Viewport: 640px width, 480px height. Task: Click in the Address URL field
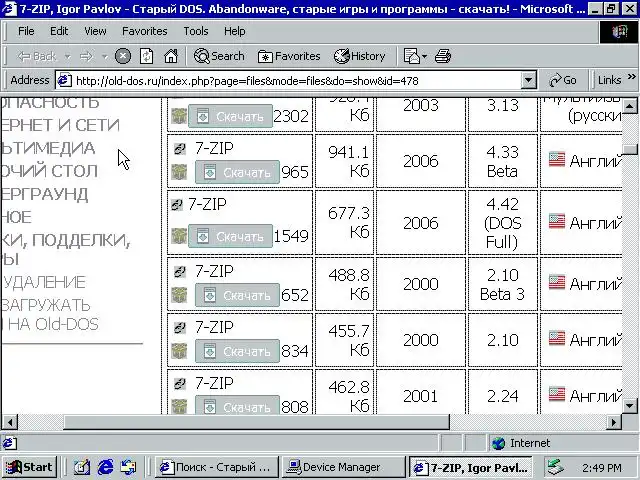298,80
